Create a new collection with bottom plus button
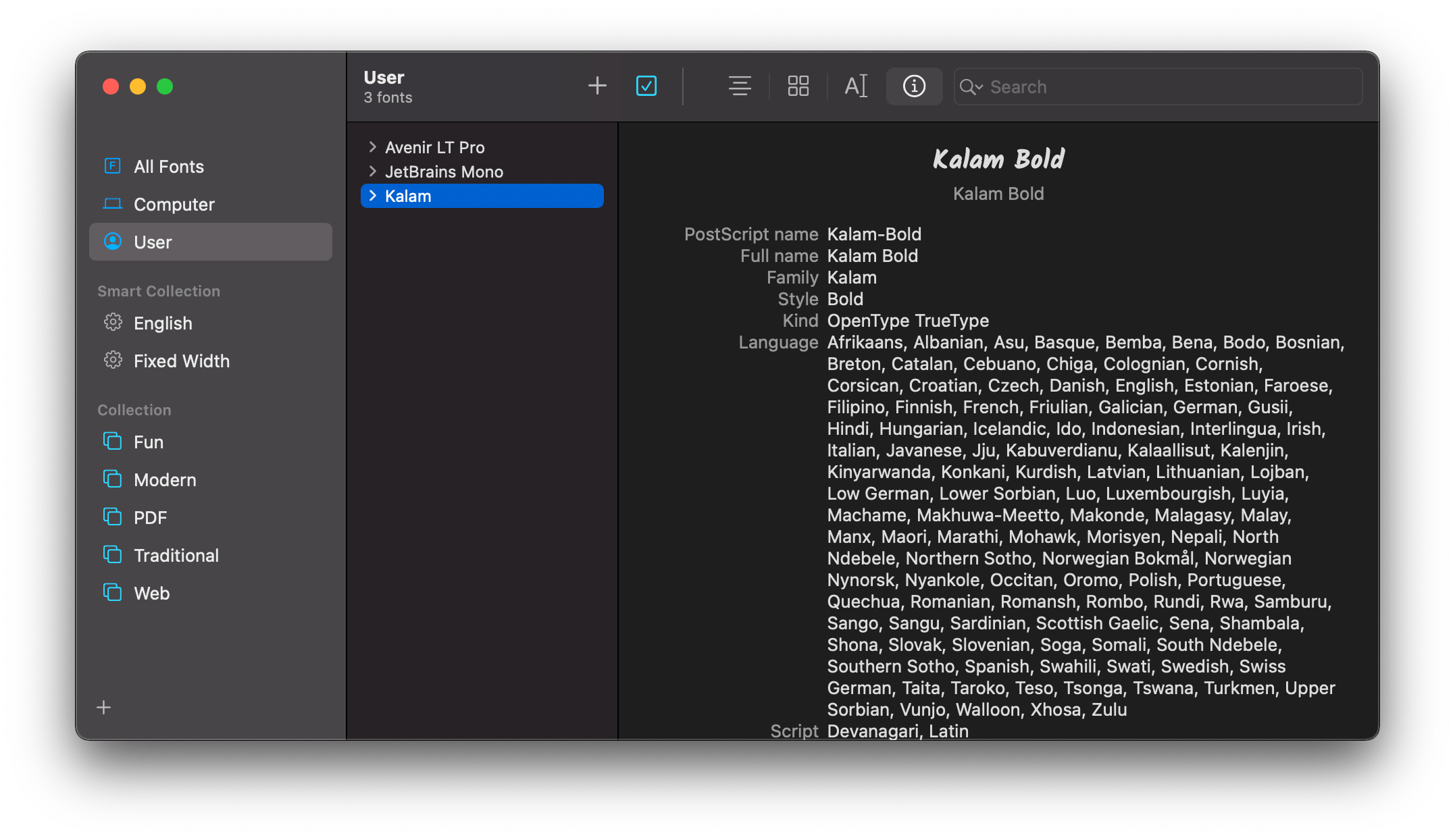Viewport: 1455px width, 840px height. coord(103,707)
